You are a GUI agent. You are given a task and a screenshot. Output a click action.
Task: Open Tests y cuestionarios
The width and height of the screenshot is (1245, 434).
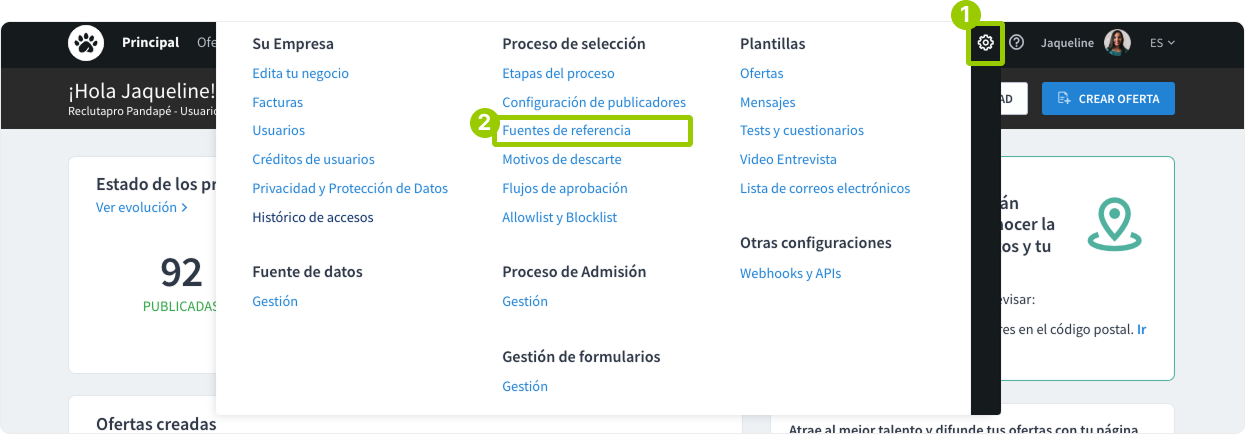(x=801, y=131)
